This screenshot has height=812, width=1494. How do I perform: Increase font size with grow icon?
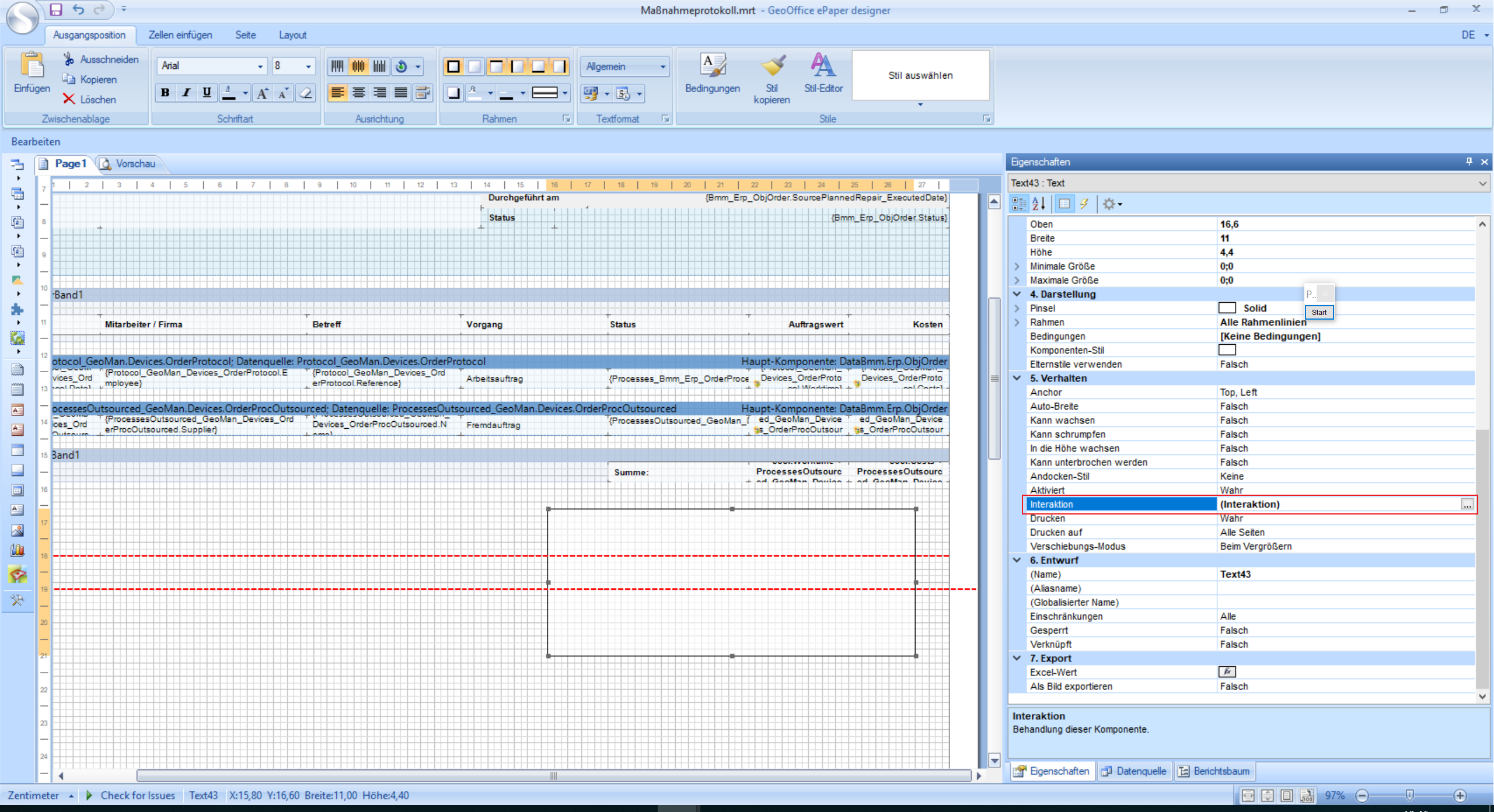[x=263, y=93]
